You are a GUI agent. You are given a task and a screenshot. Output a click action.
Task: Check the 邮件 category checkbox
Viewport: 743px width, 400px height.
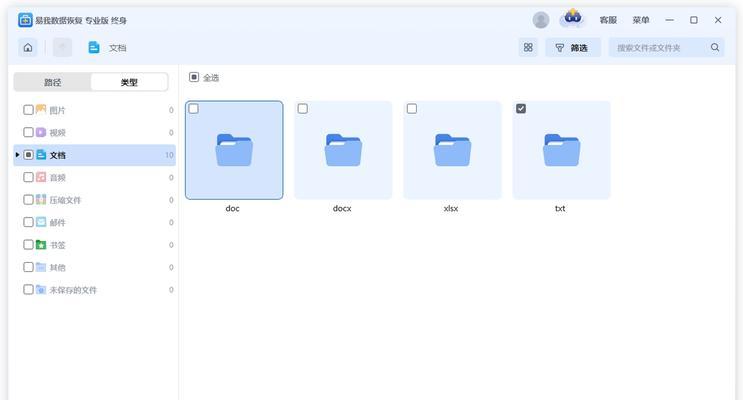[x=28, y=222]
